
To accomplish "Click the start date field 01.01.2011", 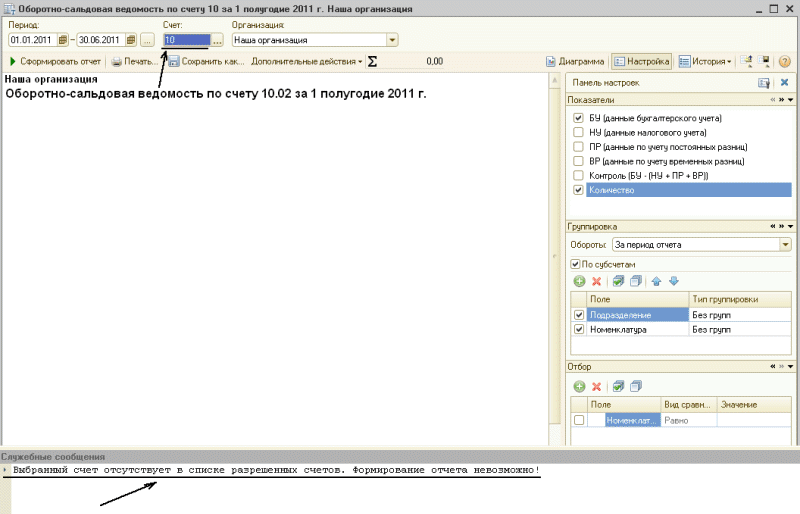I will pos(33,40).
